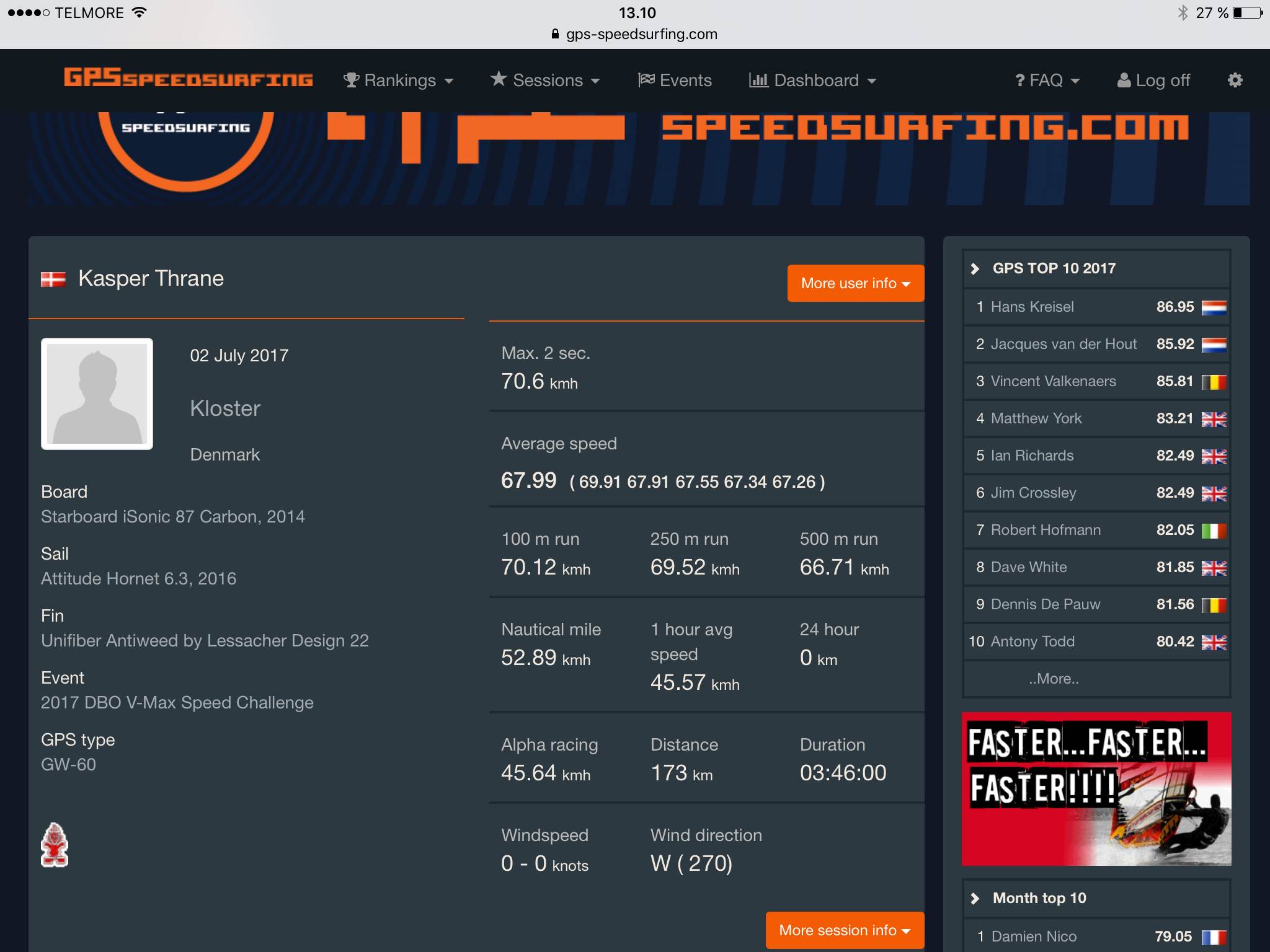Go to the Events page
The height and width of the screenshot is (952, 1270).
pos(675,81)
